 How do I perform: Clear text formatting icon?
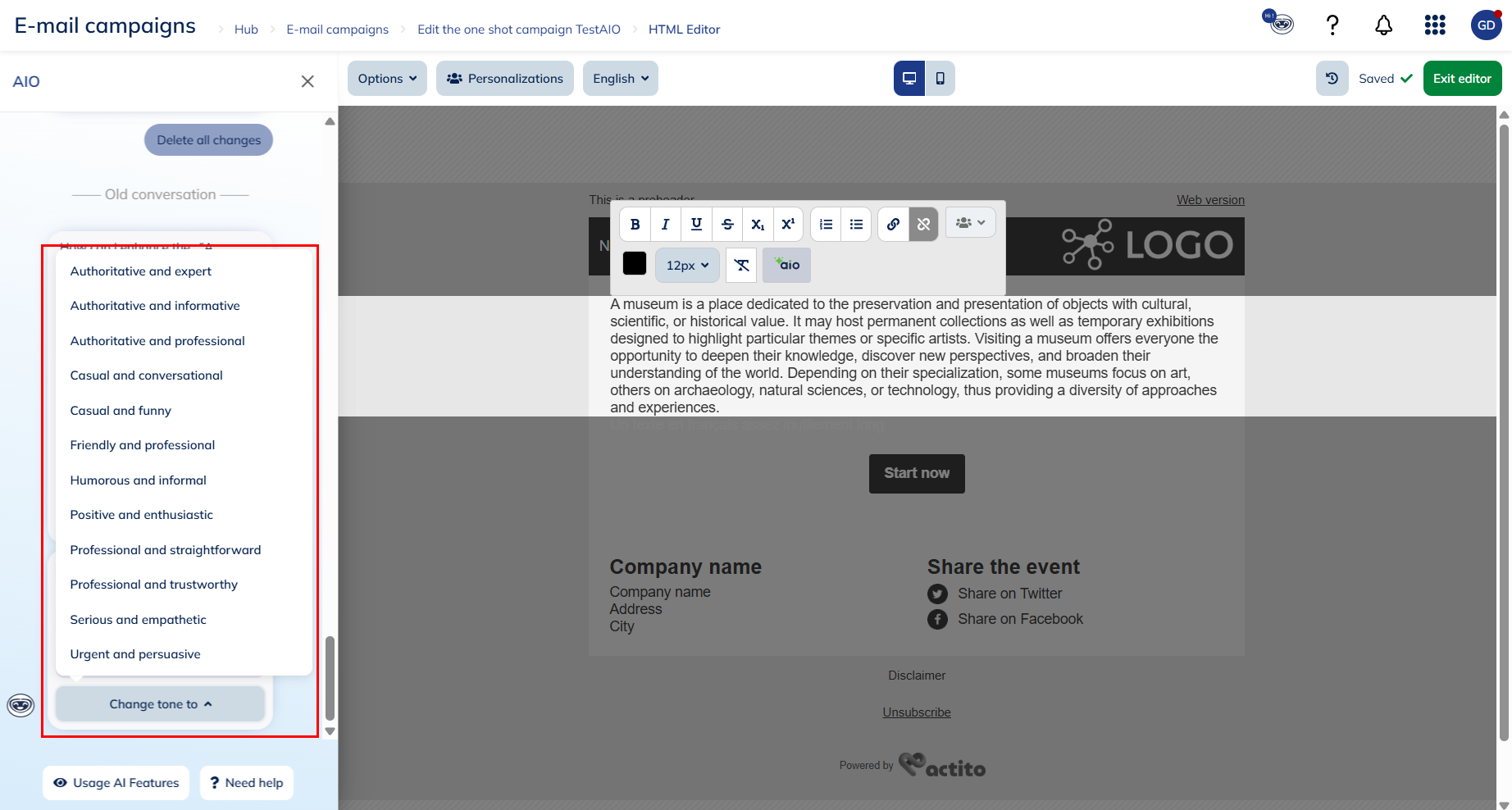(741, 266)
